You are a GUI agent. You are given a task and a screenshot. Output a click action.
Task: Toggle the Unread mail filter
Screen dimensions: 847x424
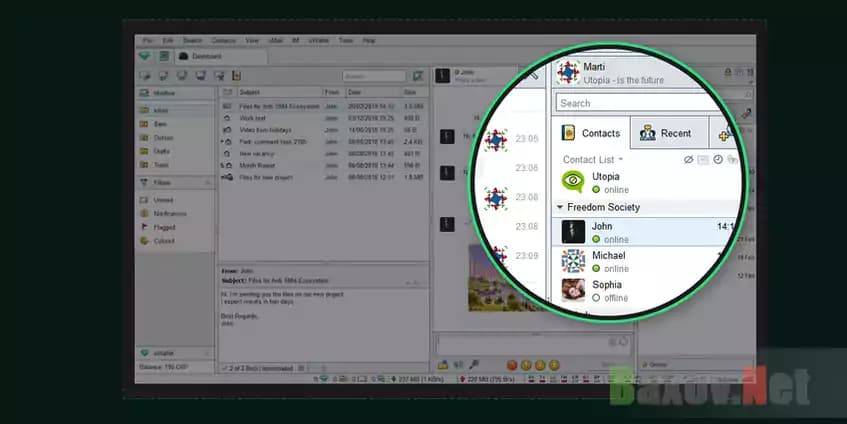(163, 200)
